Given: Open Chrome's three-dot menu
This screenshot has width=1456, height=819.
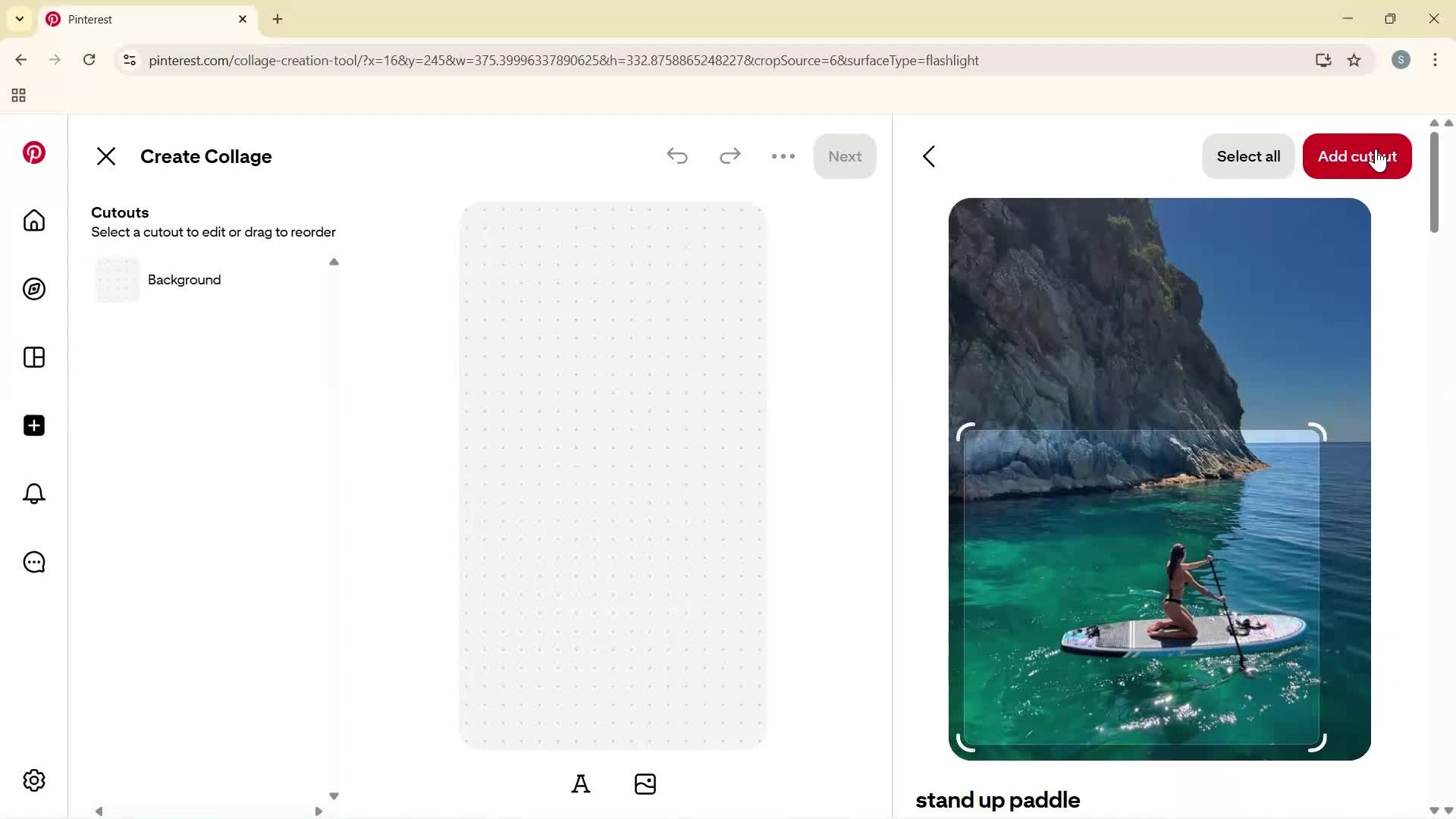Looking at the screenshot, I should point(1436,60).
